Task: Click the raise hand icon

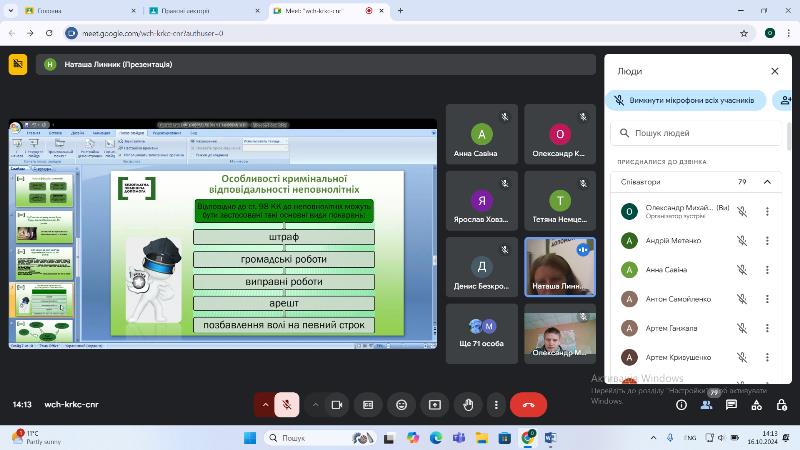Action: (468, 405)
